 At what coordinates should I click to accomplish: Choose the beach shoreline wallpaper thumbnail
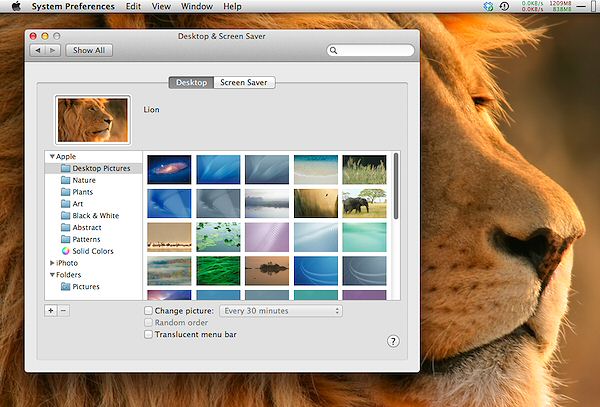pyautogui.click(x=316, y=169)
